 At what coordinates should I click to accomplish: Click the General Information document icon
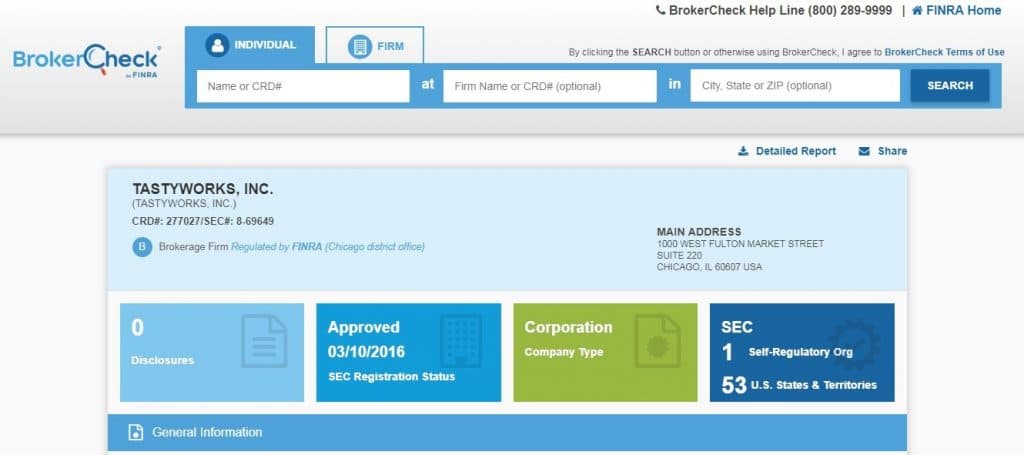[136, 432]
